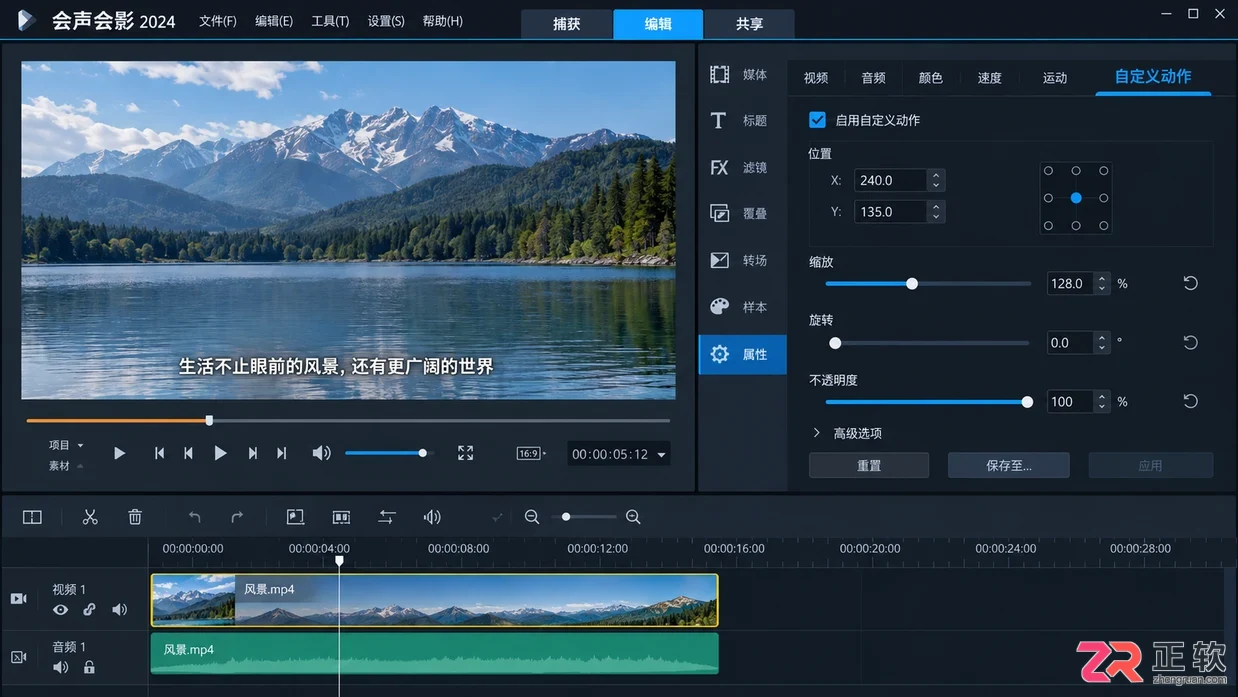Switch to the 捕获 workspace tab
The height and width of the screenshot is (697, 1238).
567,24
